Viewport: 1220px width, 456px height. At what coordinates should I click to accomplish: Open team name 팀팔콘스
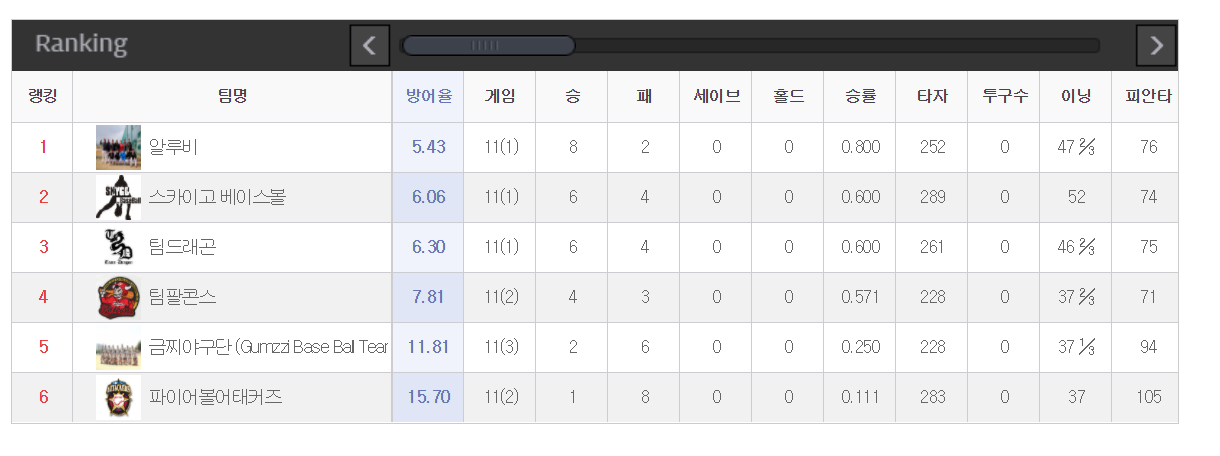coord(182,297)
